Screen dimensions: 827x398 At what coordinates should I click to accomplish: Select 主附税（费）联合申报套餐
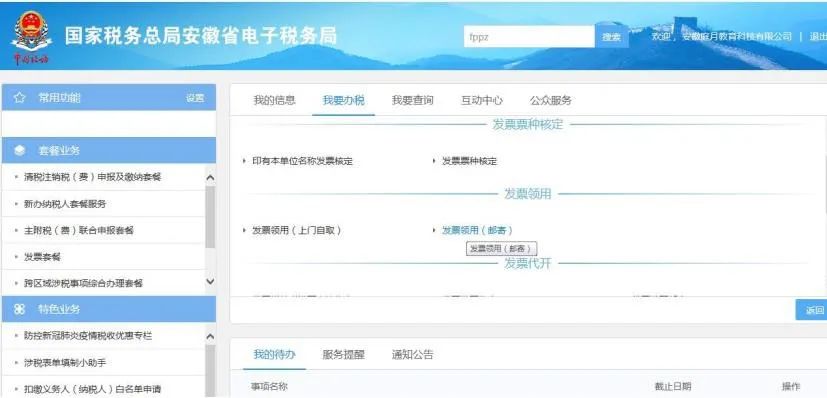[79, 230]
